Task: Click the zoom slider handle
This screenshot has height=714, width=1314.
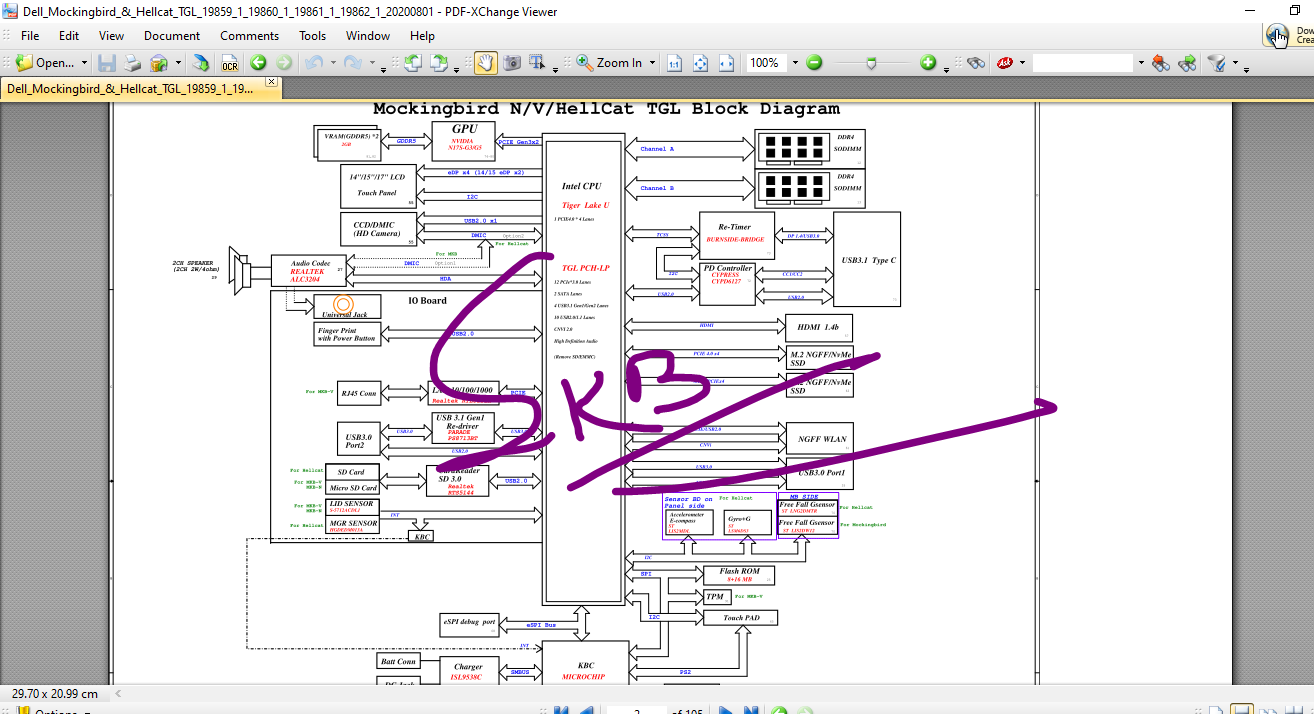Action: 872,62
